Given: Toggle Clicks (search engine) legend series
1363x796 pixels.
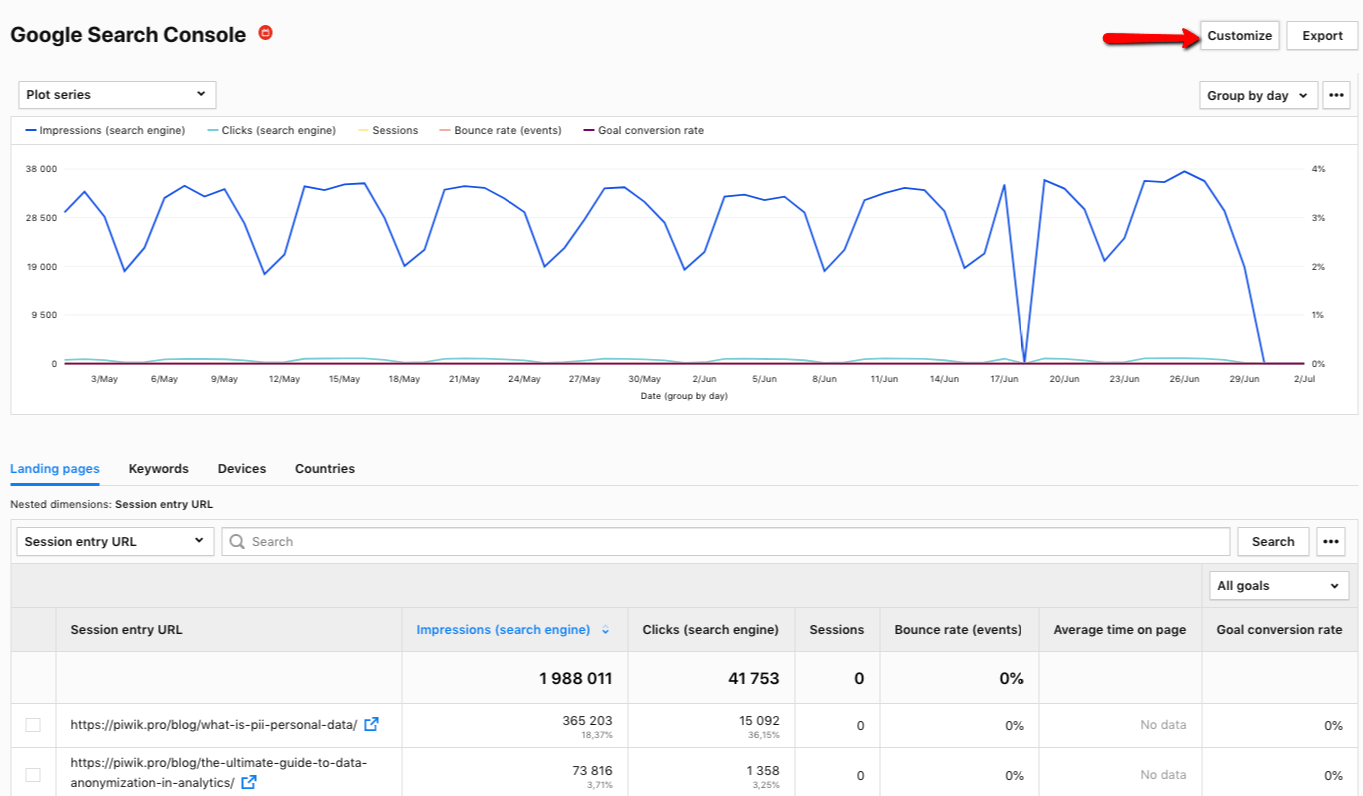Looking at the screenshot, I should (271, 130).
